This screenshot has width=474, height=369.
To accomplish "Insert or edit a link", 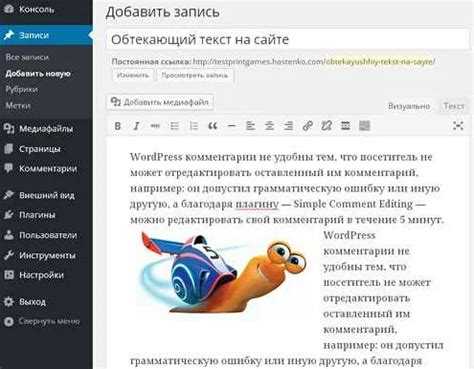I will pos(307,126).
